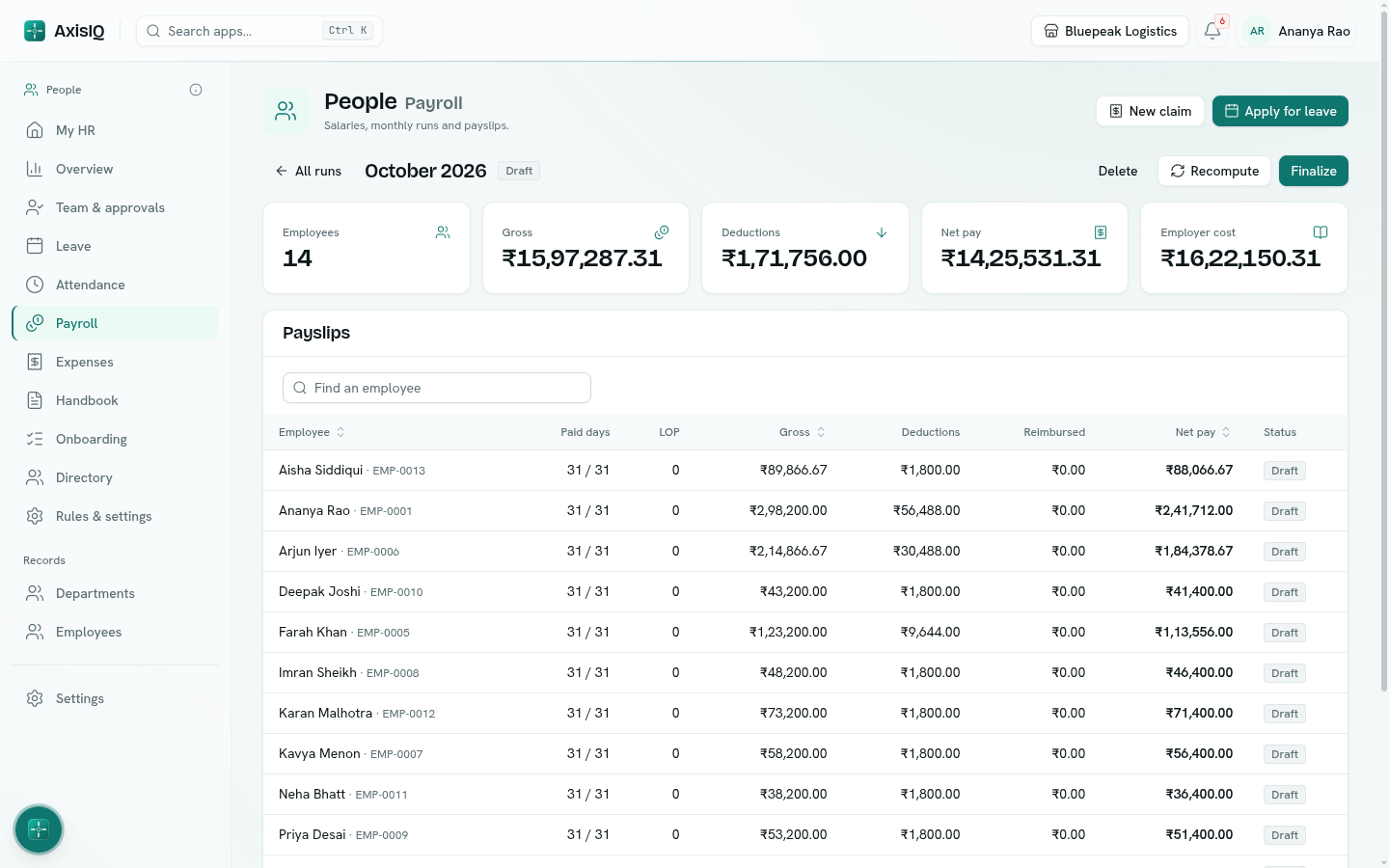Open Karan Malhotra payslip row
The image size is (1389, 868).
[x=805, y=714]
